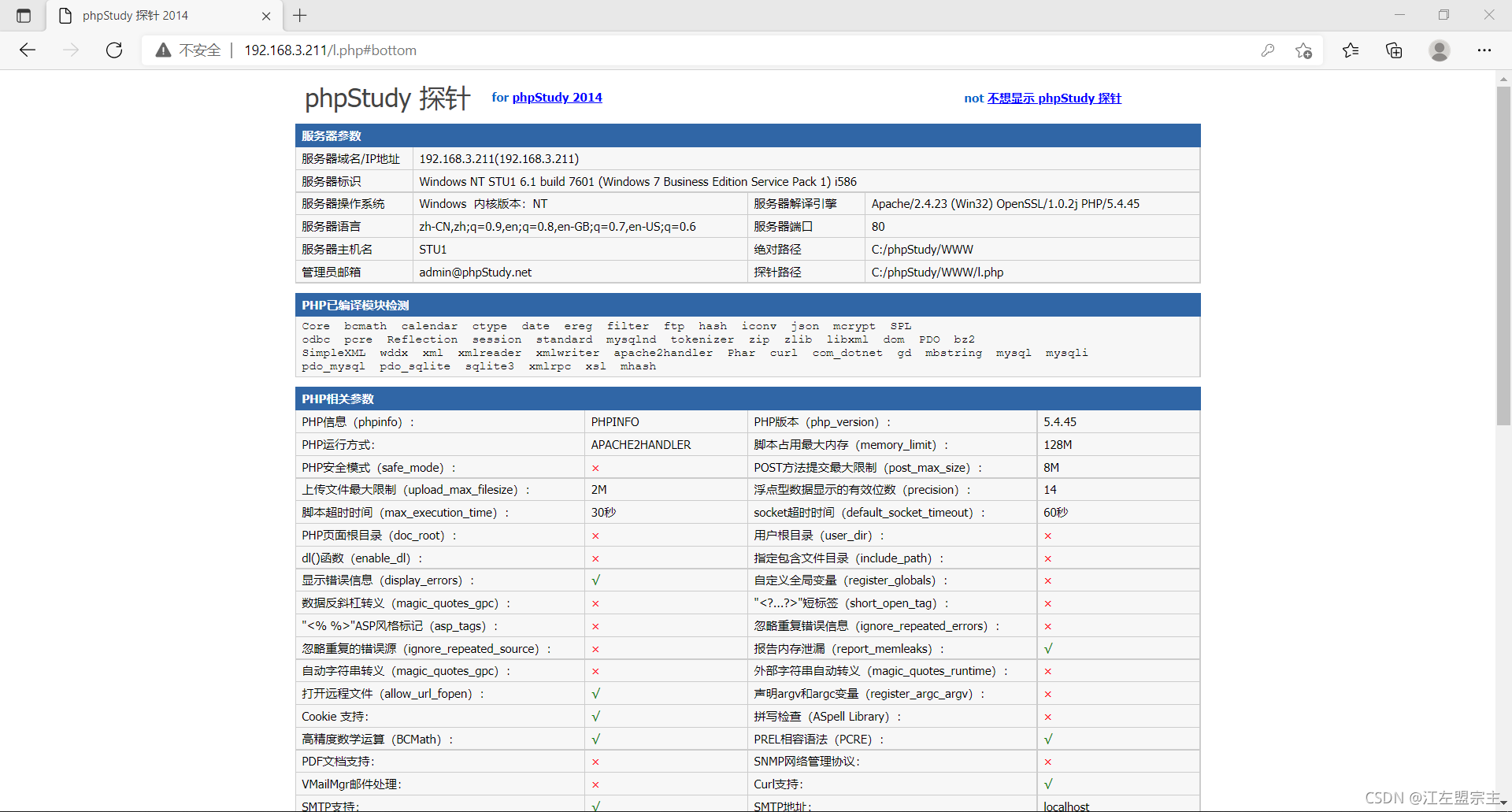Click the server port value 80
Image resolution: width=1512 pixels, height=812 pixels.
tap(878, 227)
